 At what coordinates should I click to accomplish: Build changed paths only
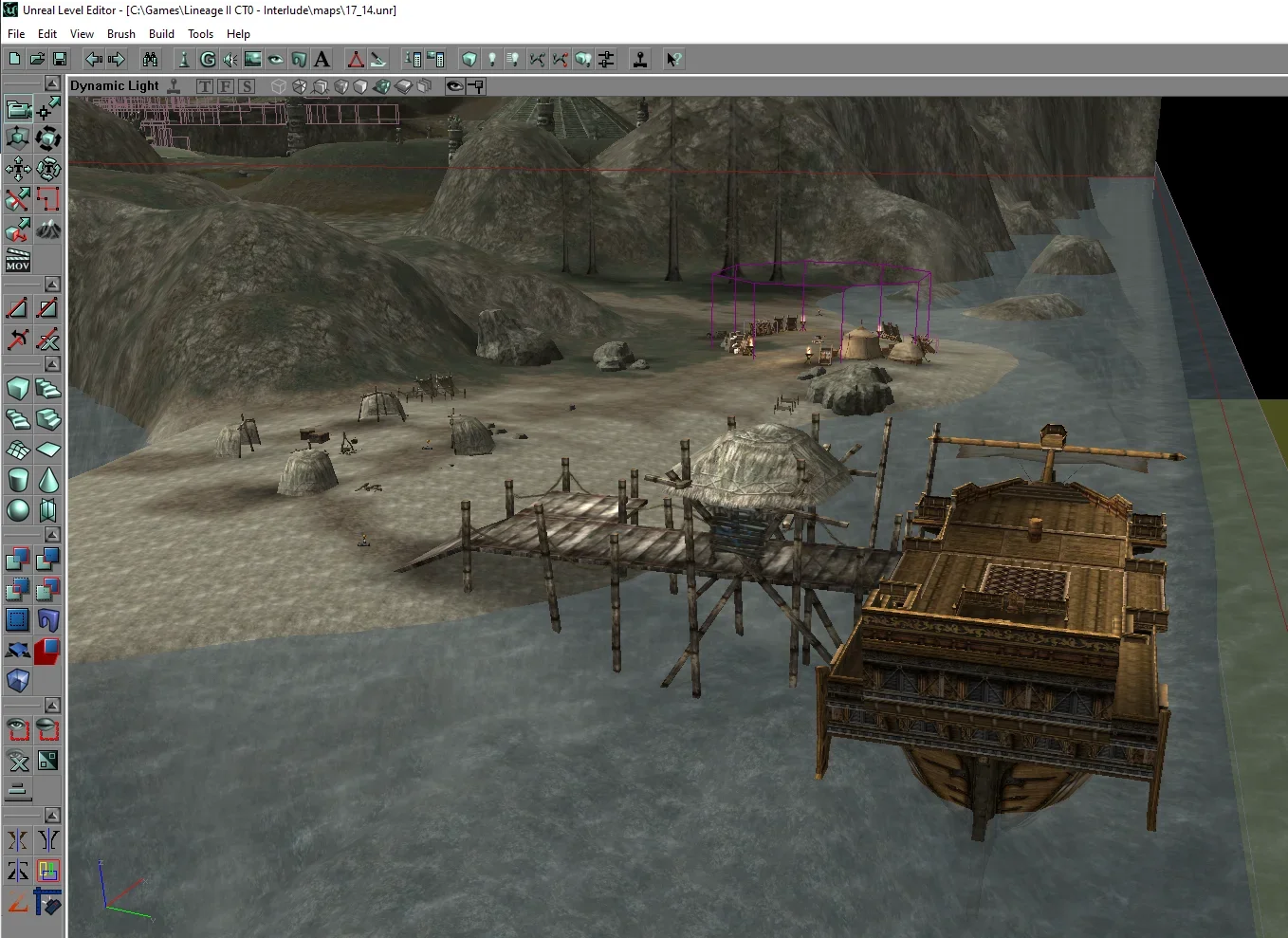click(560, 59)
